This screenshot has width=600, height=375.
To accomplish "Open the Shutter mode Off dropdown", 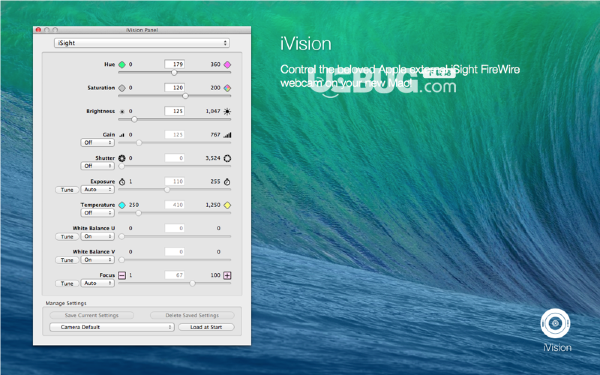I will point(98,166).
